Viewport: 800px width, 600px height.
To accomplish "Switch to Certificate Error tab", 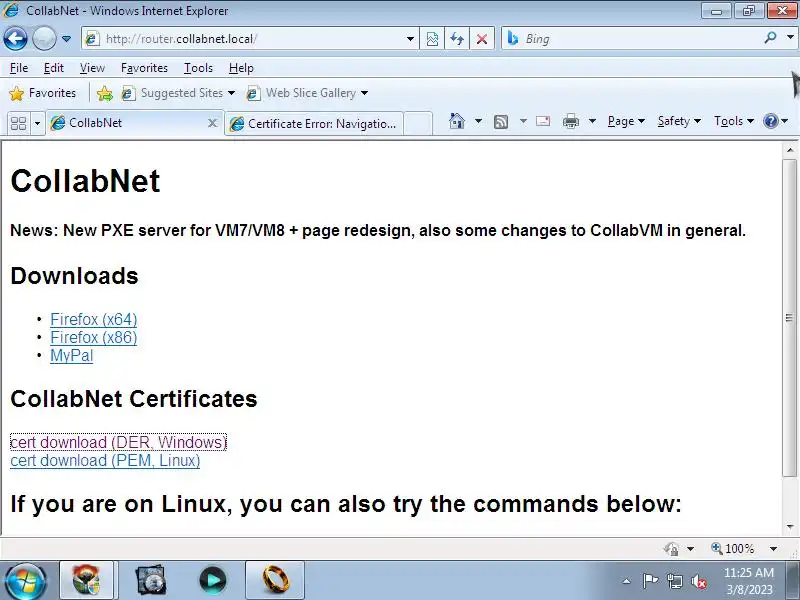I will pos(314,123).
